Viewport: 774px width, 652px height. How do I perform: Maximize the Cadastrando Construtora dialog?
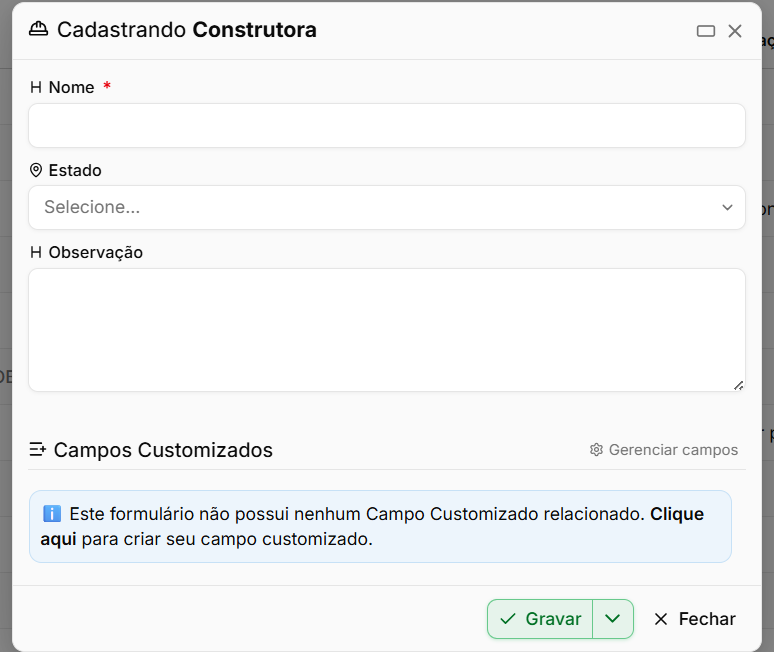[705, 31]
